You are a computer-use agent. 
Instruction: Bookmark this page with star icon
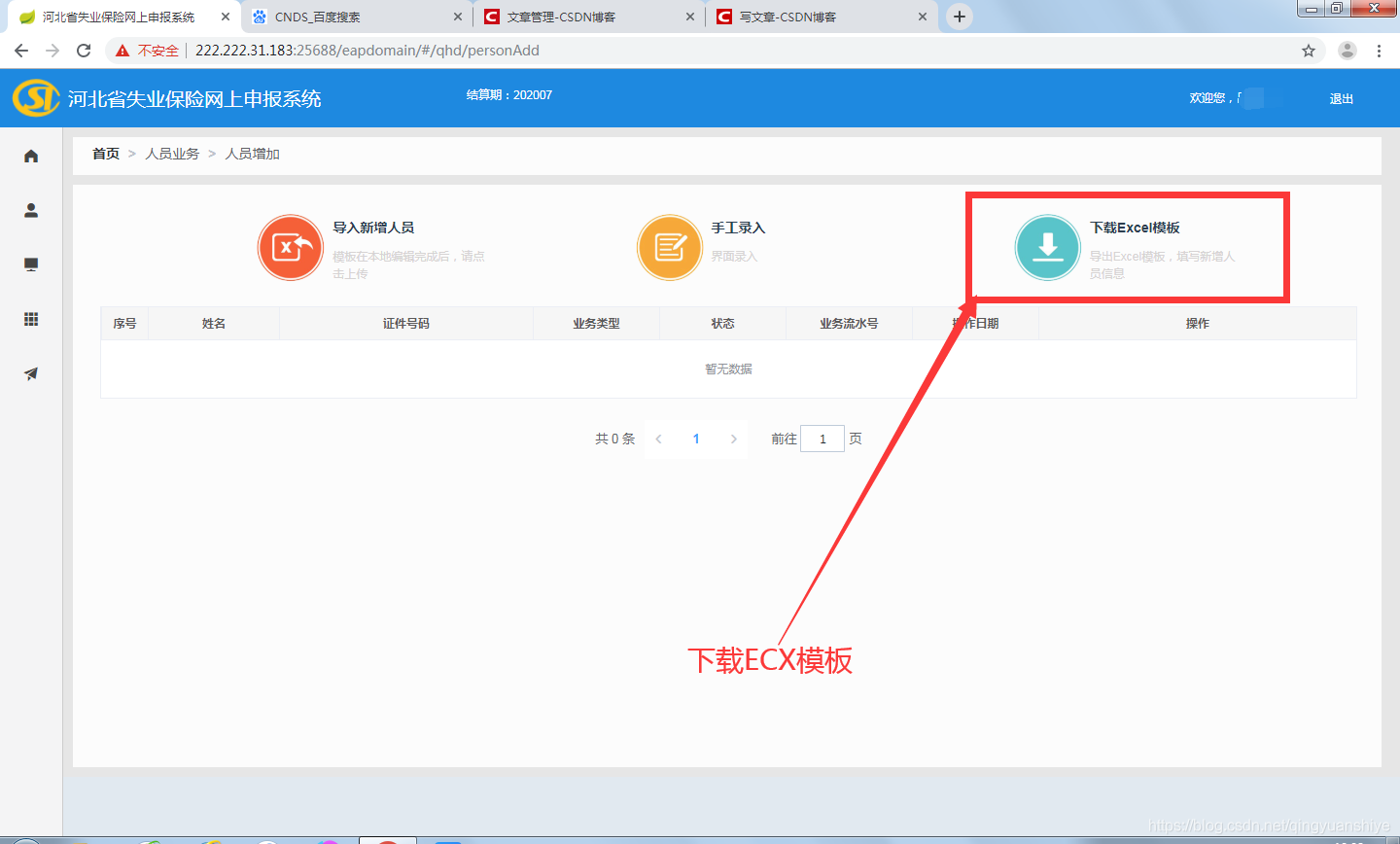(1309, 51)
